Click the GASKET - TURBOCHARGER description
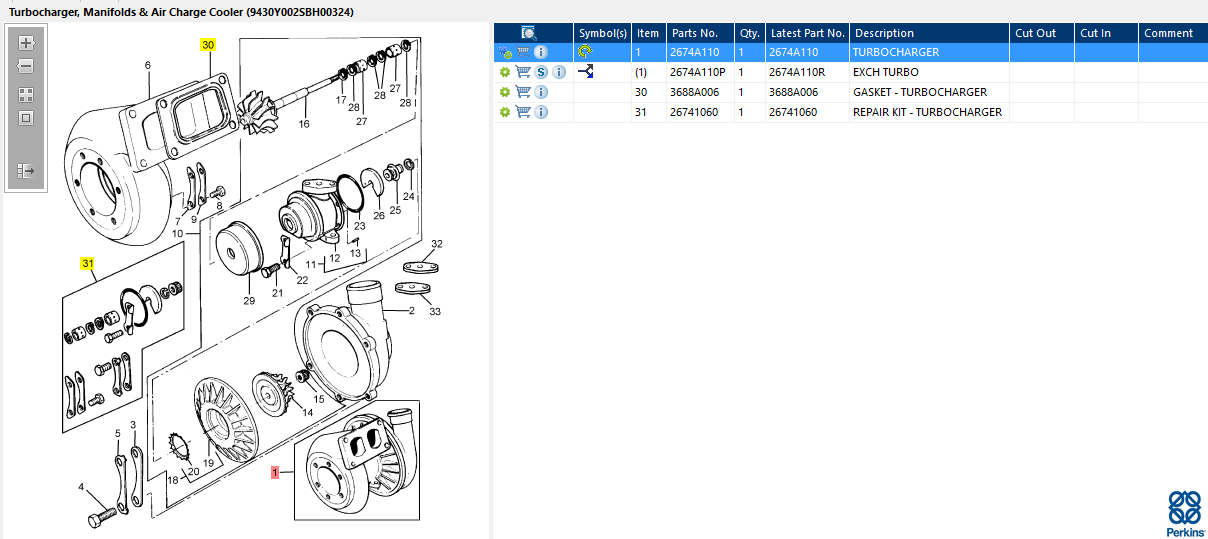1208x539 pixels. click(920, 92)
